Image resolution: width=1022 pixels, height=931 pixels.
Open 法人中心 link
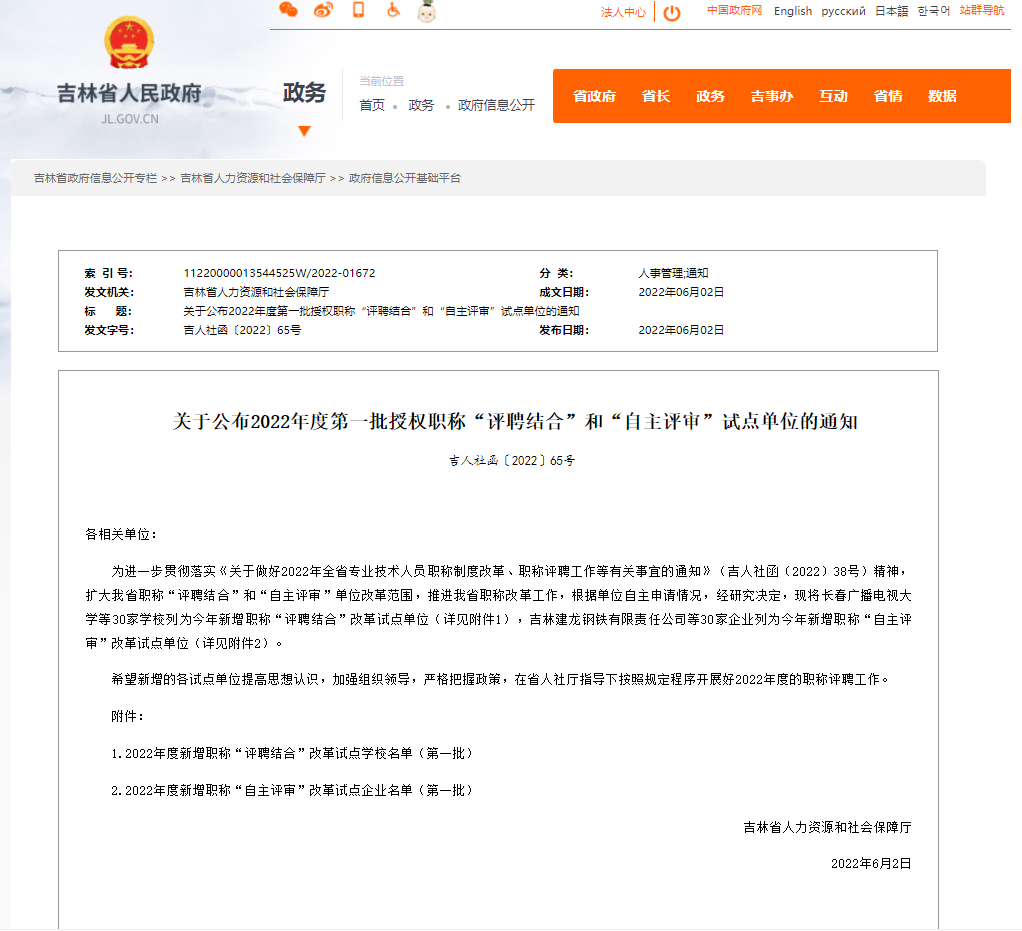click(623, 13)
